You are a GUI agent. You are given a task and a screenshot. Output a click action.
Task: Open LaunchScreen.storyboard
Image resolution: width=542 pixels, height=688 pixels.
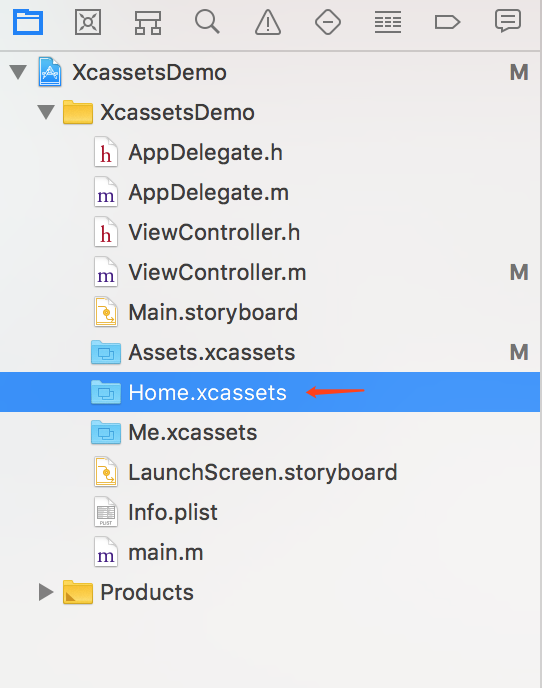coord(270,472)
